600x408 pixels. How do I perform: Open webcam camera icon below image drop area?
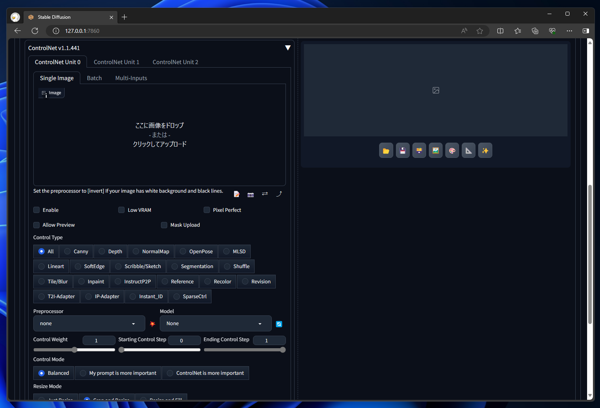click(x=251, y=194)
